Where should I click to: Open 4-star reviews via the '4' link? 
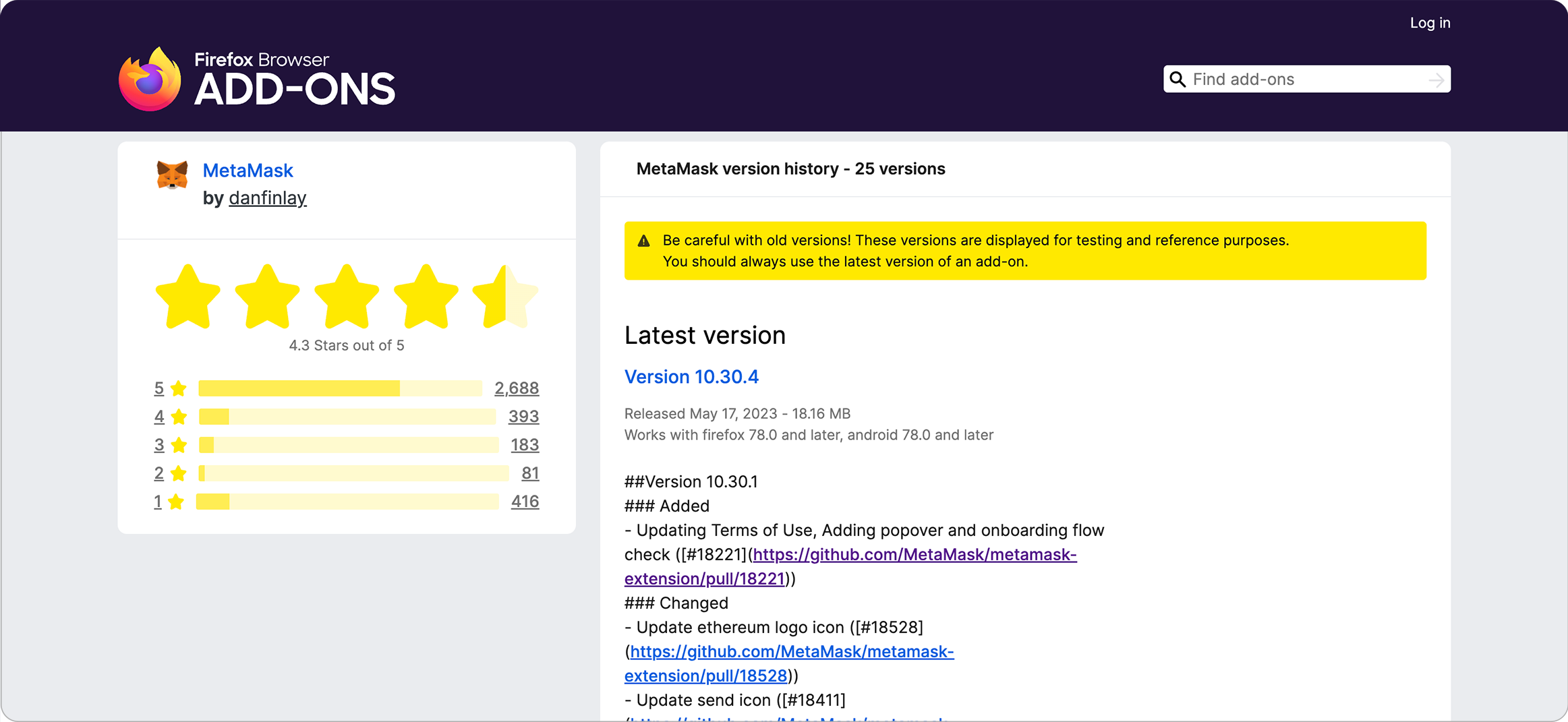coord(159,417)
